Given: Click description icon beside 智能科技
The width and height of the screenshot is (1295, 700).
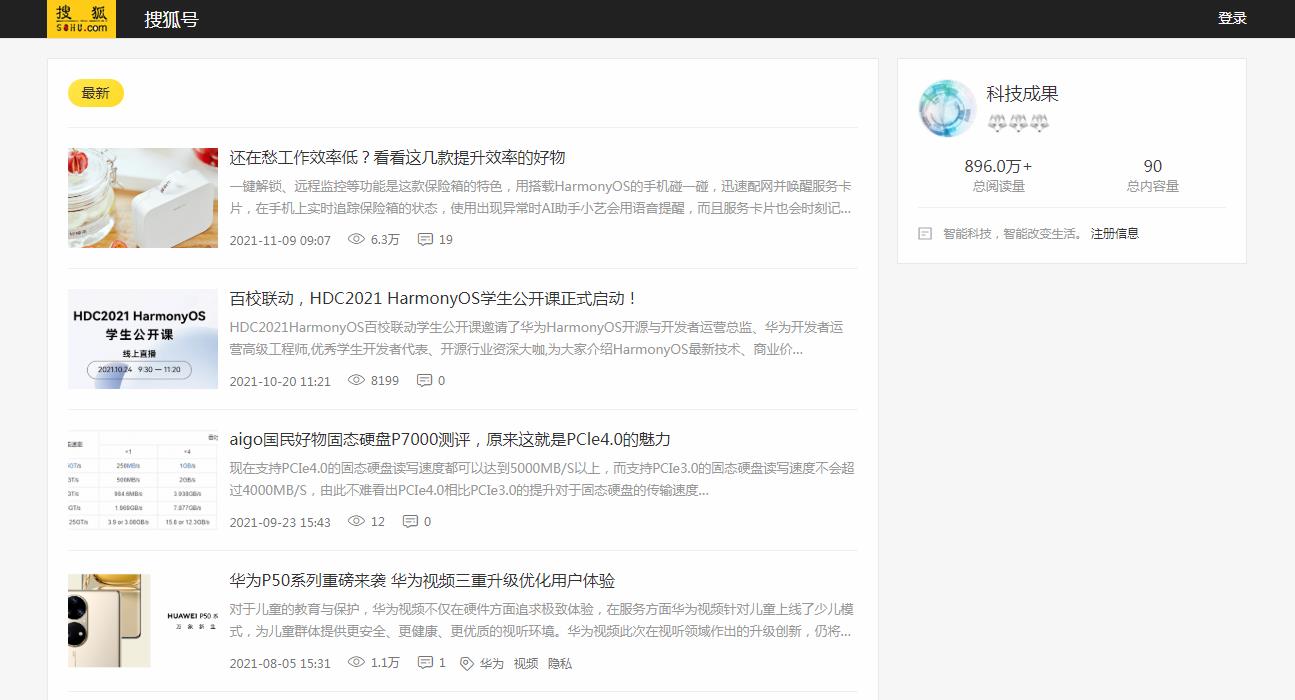Looking at the screenshot, I should (x=925, y=233).
